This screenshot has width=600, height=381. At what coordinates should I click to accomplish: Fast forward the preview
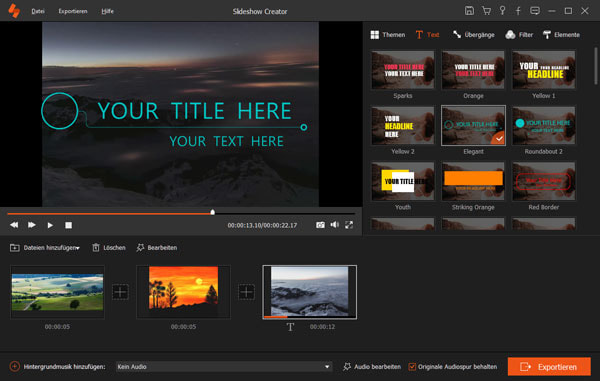click(x=32, y=225)
